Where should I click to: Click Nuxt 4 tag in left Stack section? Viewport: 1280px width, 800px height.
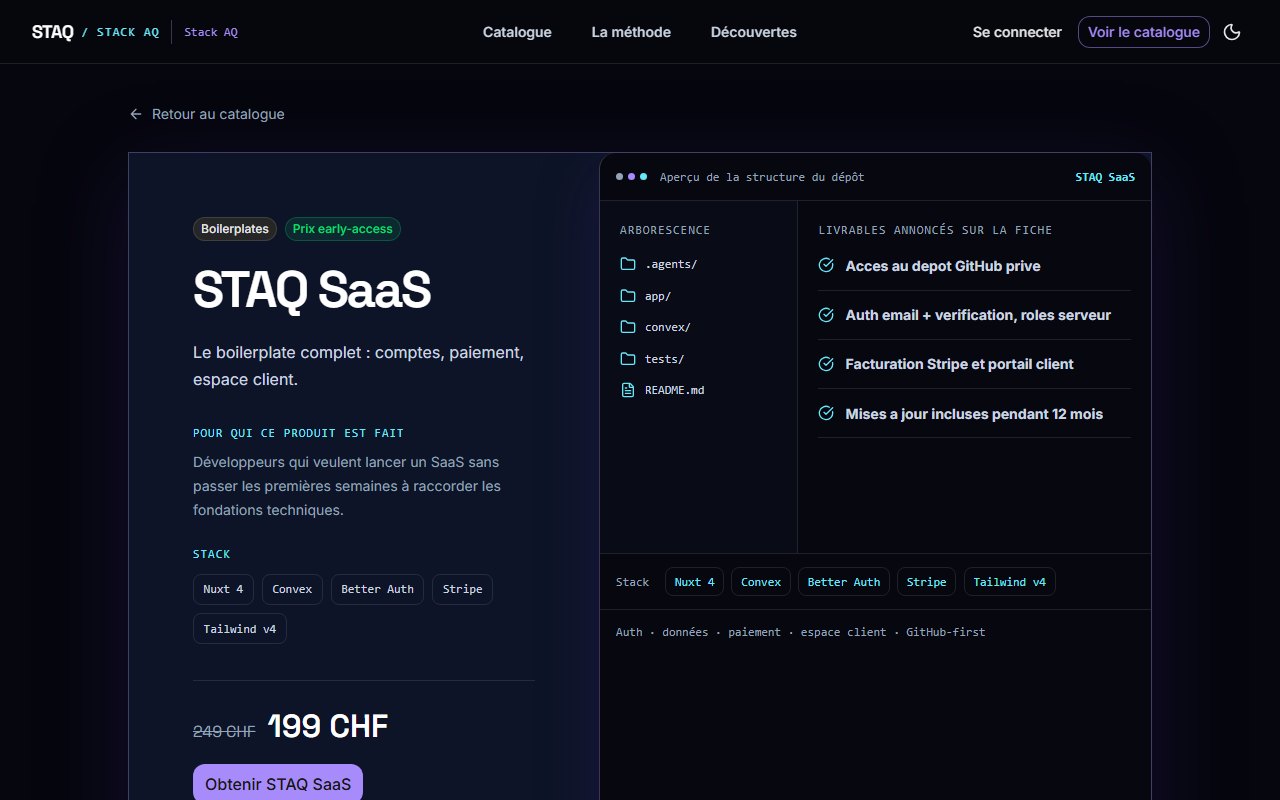(x=223, y=589)
